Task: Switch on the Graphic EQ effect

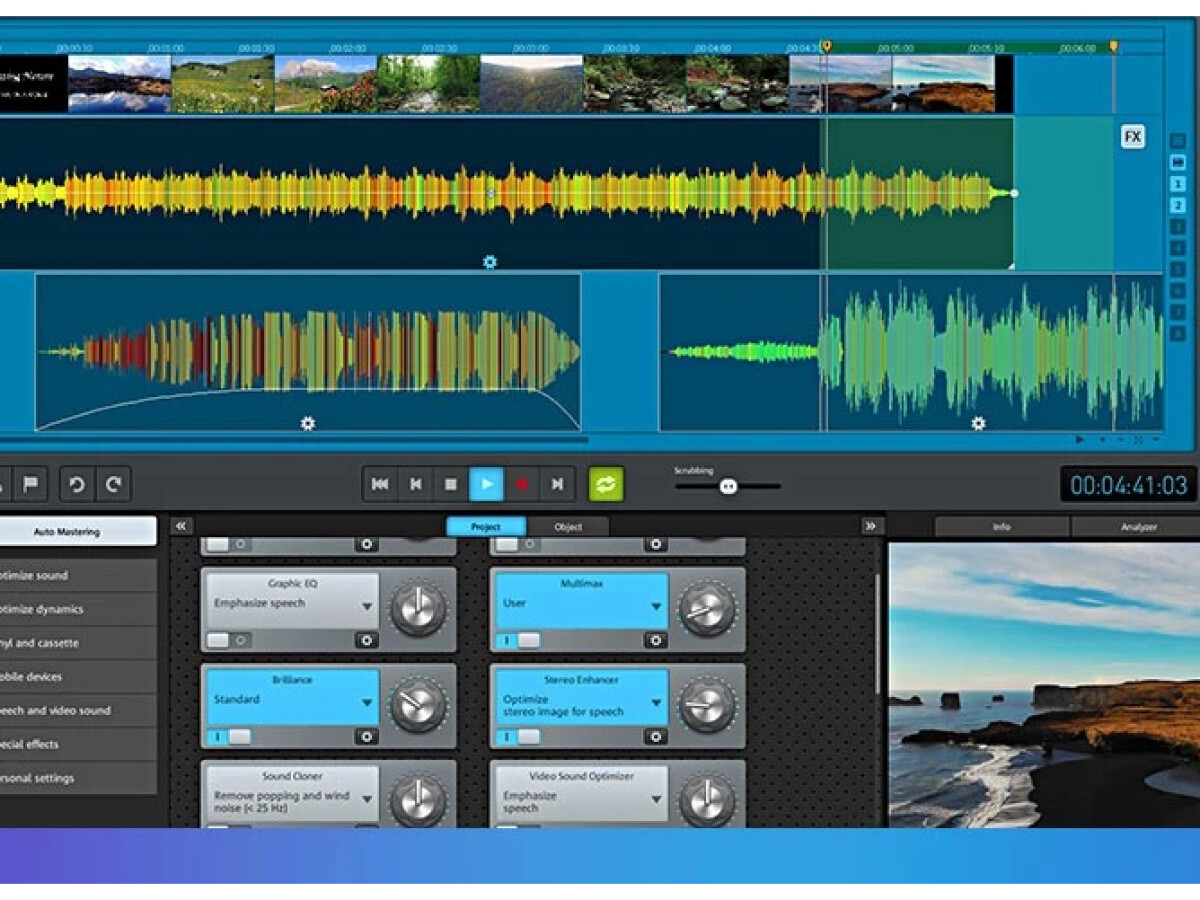Action: tap(229, 640)
